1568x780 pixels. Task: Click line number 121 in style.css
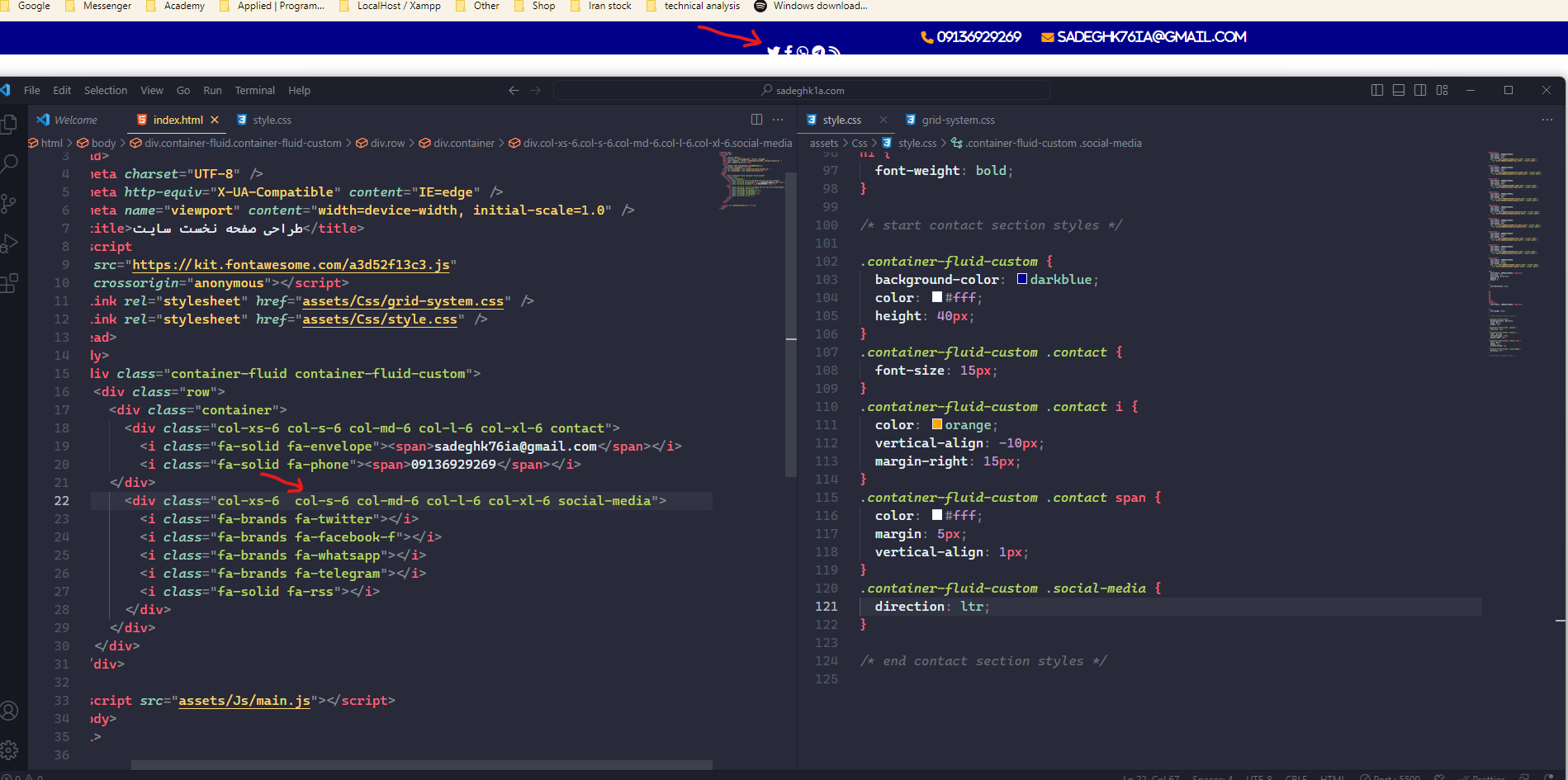click(x=826, y=607)
